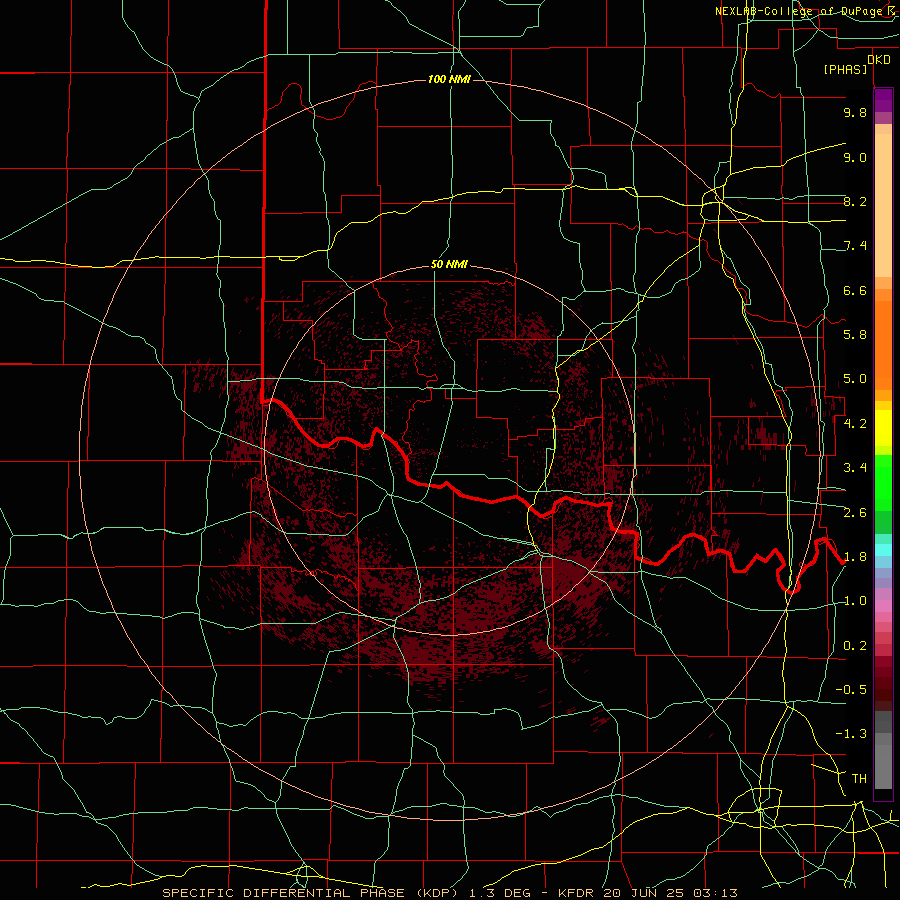Click the 8.2 scale value
900x900 pixels.
point(855,201)
